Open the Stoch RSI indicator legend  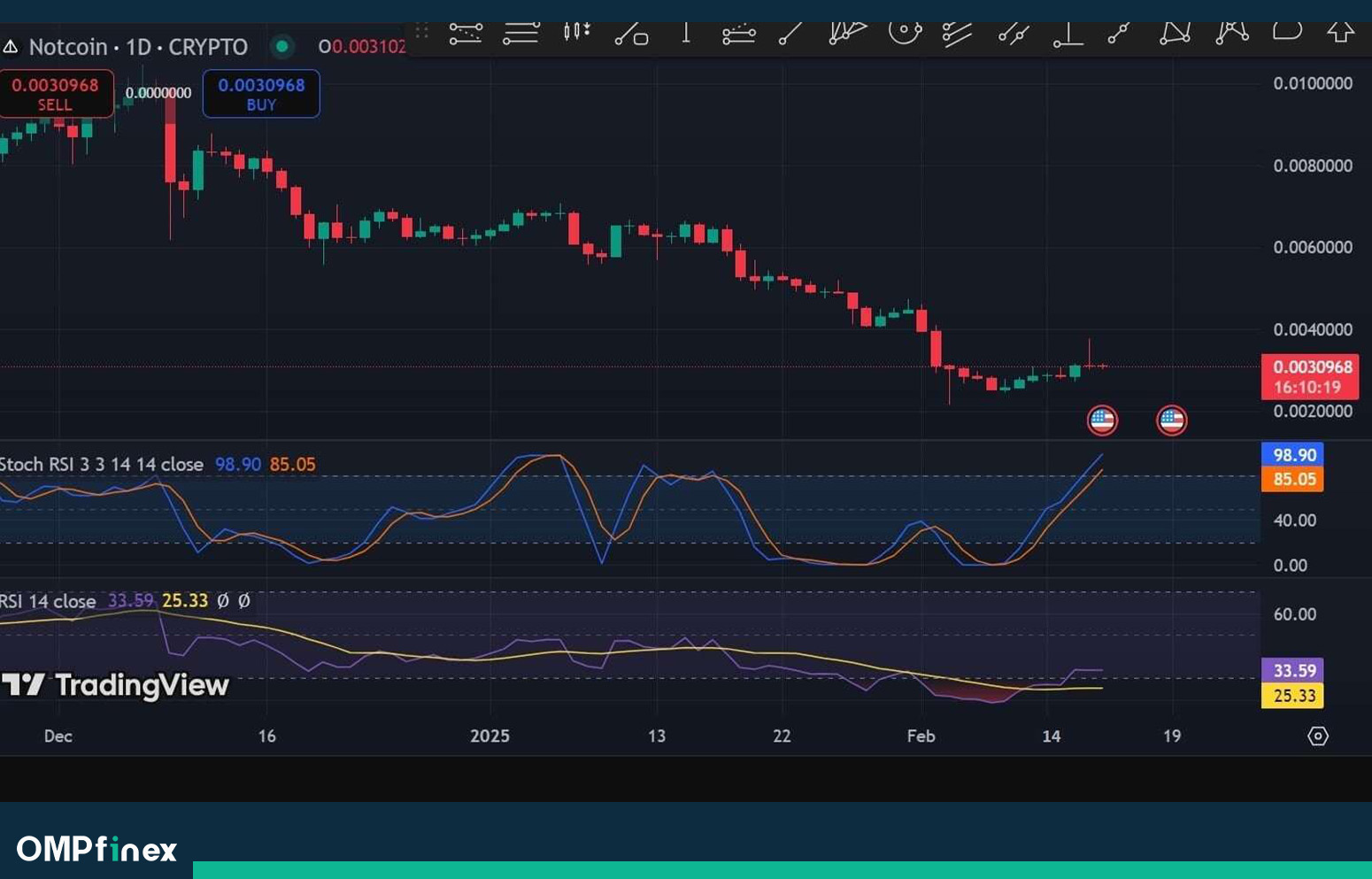[x=102, y=464]
